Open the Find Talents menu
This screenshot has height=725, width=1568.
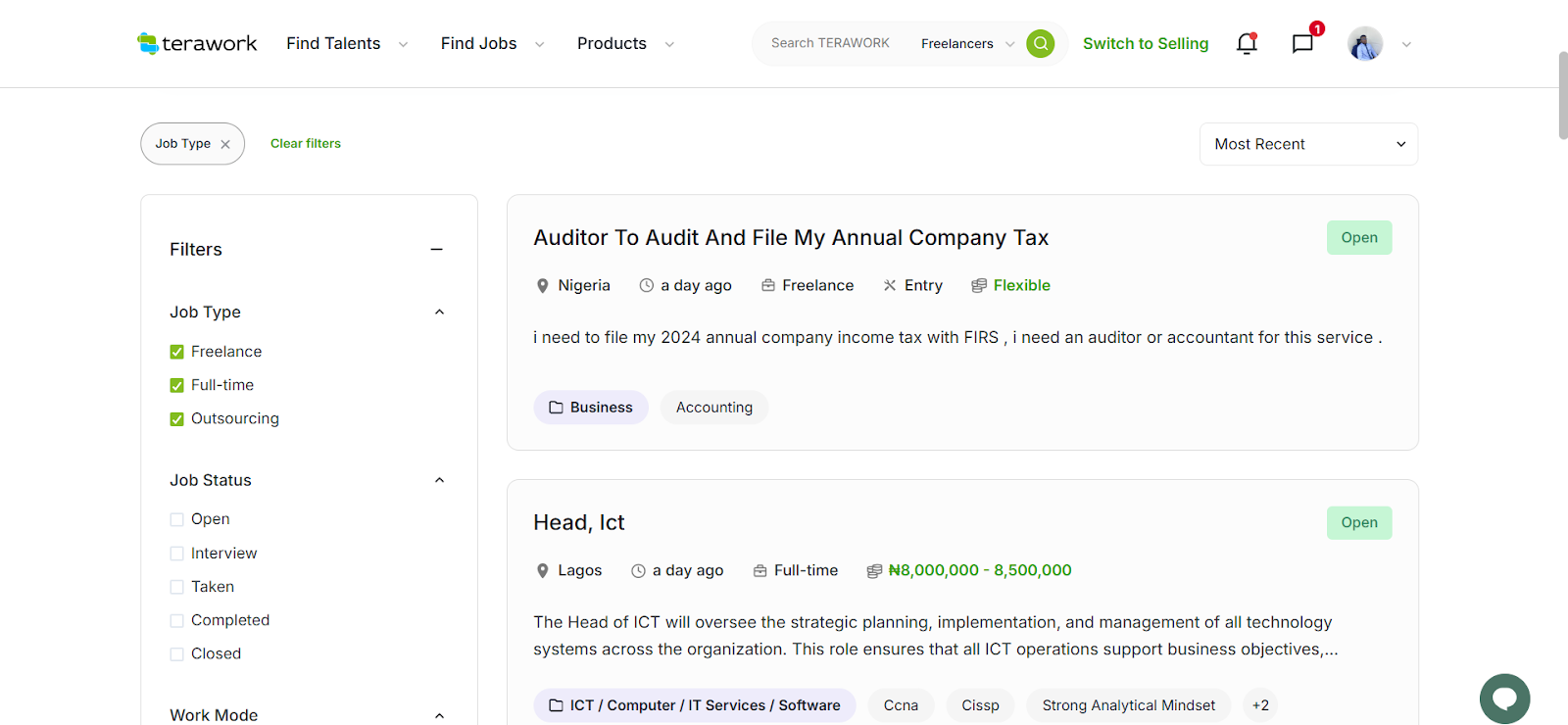point(346,44)
